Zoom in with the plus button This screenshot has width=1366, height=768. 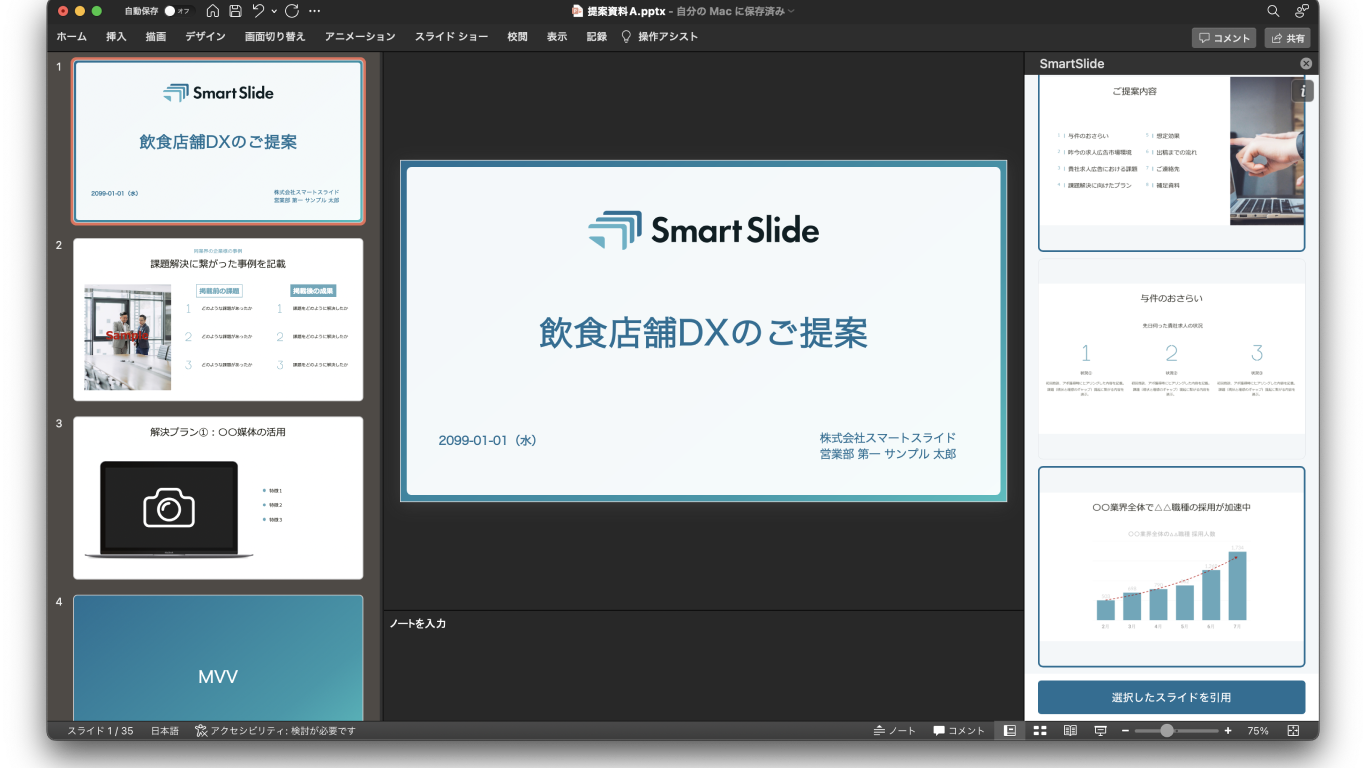pyautogui.click(x=1228, y=731)
